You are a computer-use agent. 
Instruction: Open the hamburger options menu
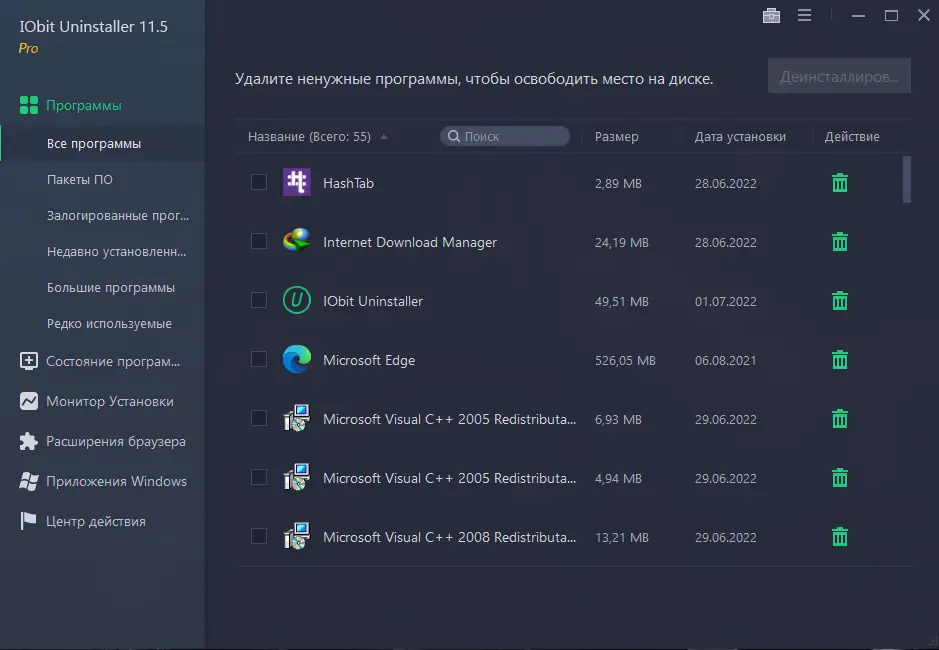[x=805, y=15]
